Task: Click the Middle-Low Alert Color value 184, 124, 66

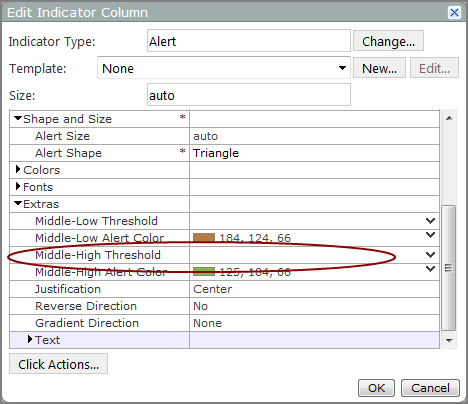Action: [x=255, y=238]
